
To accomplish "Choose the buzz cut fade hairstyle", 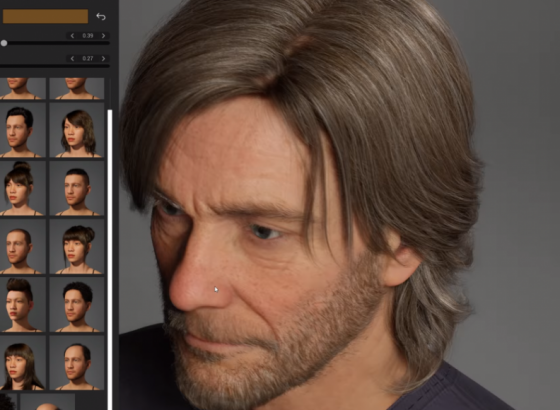I will [x=77, y=189].
